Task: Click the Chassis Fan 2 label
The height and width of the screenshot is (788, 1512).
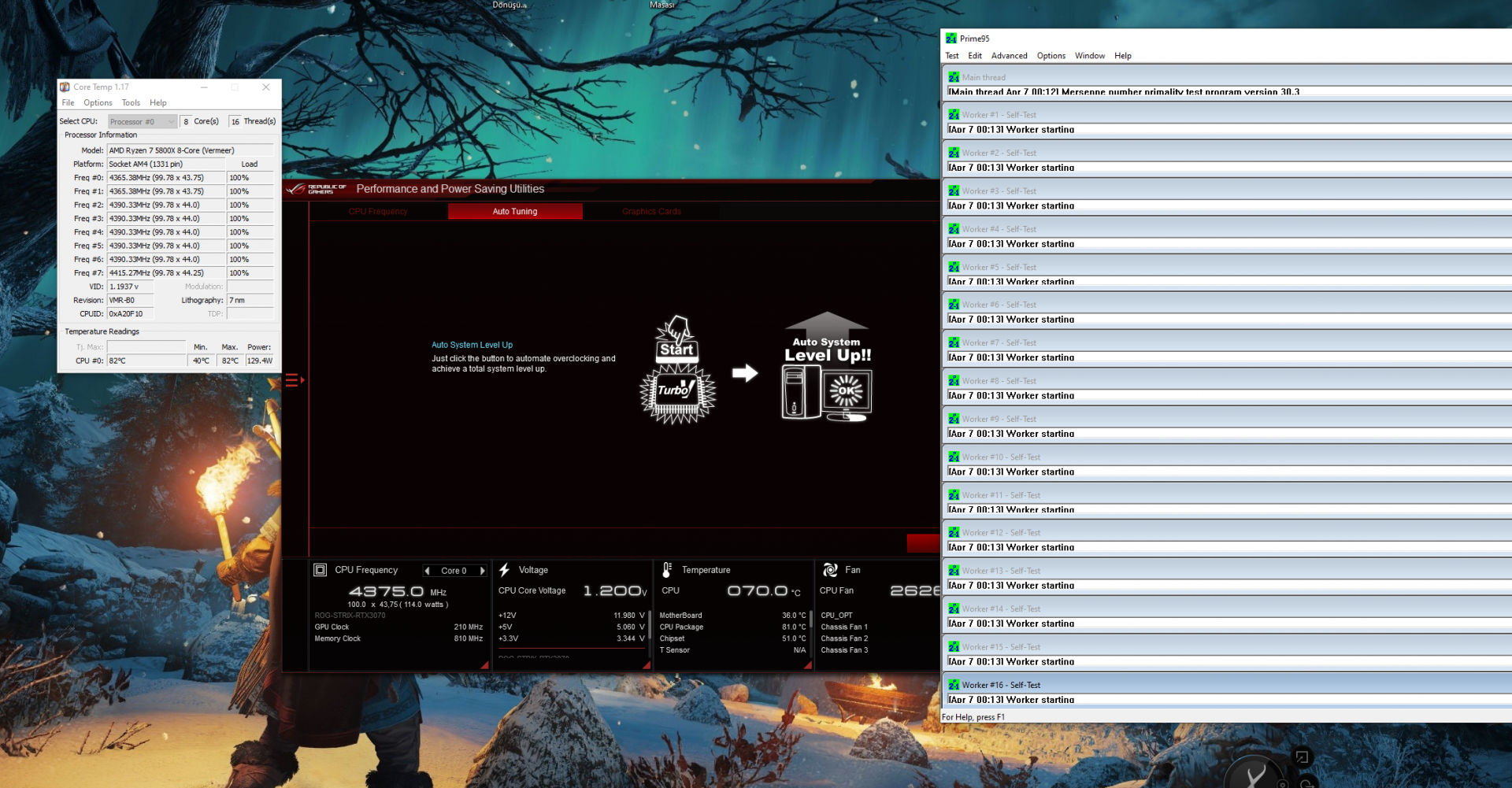Action: [844, 639]
